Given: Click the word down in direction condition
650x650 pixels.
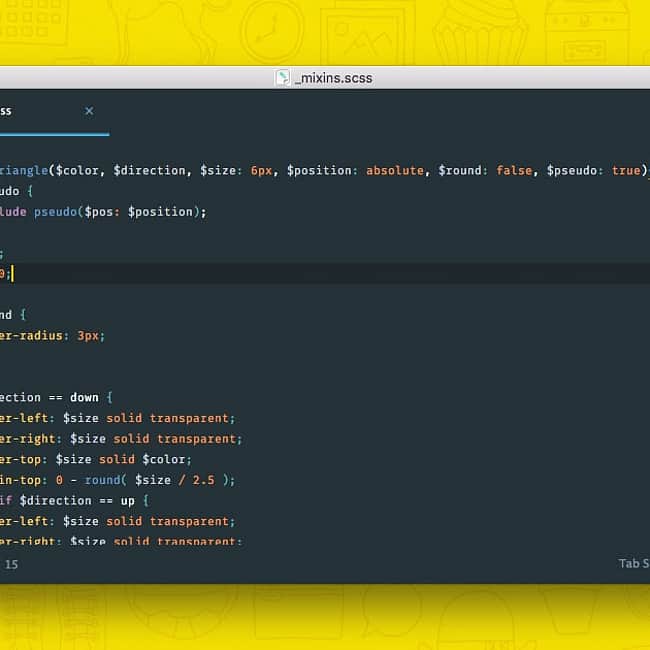Looking at the screenshot, I should 84,397.
